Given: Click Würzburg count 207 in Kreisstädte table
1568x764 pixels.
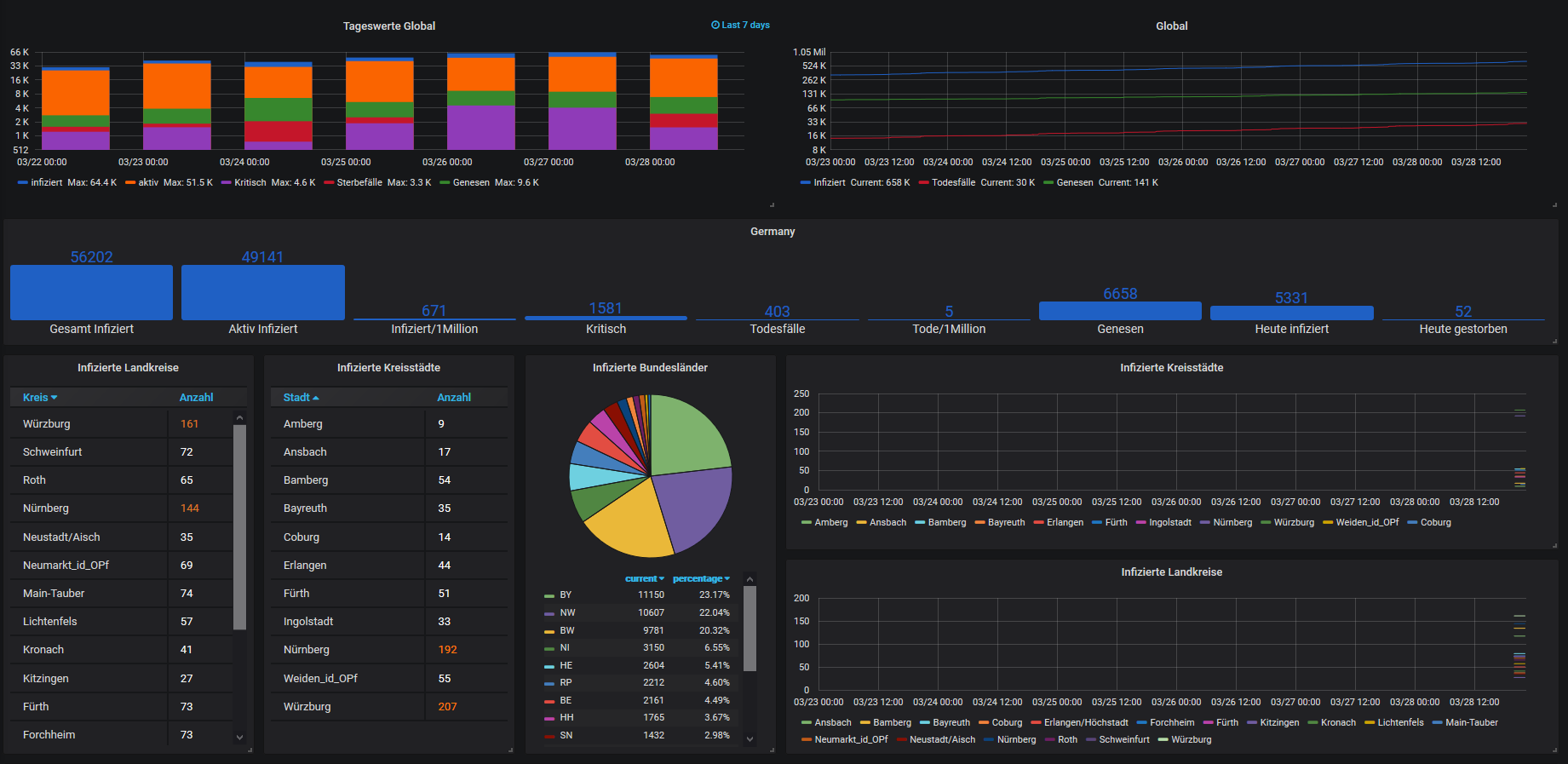Looking at the screenshot, I should coord(448,707).
